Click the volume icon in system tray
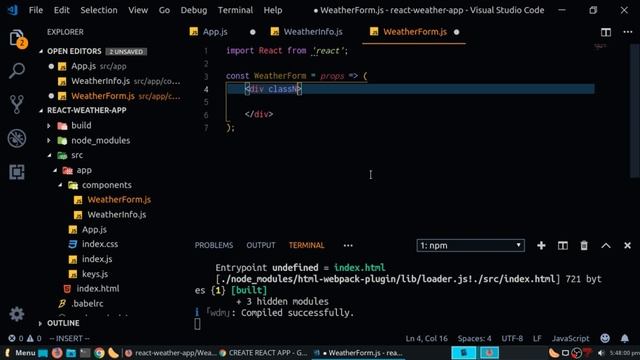This screenshot has width=640, height=360. tap(601, 353)
